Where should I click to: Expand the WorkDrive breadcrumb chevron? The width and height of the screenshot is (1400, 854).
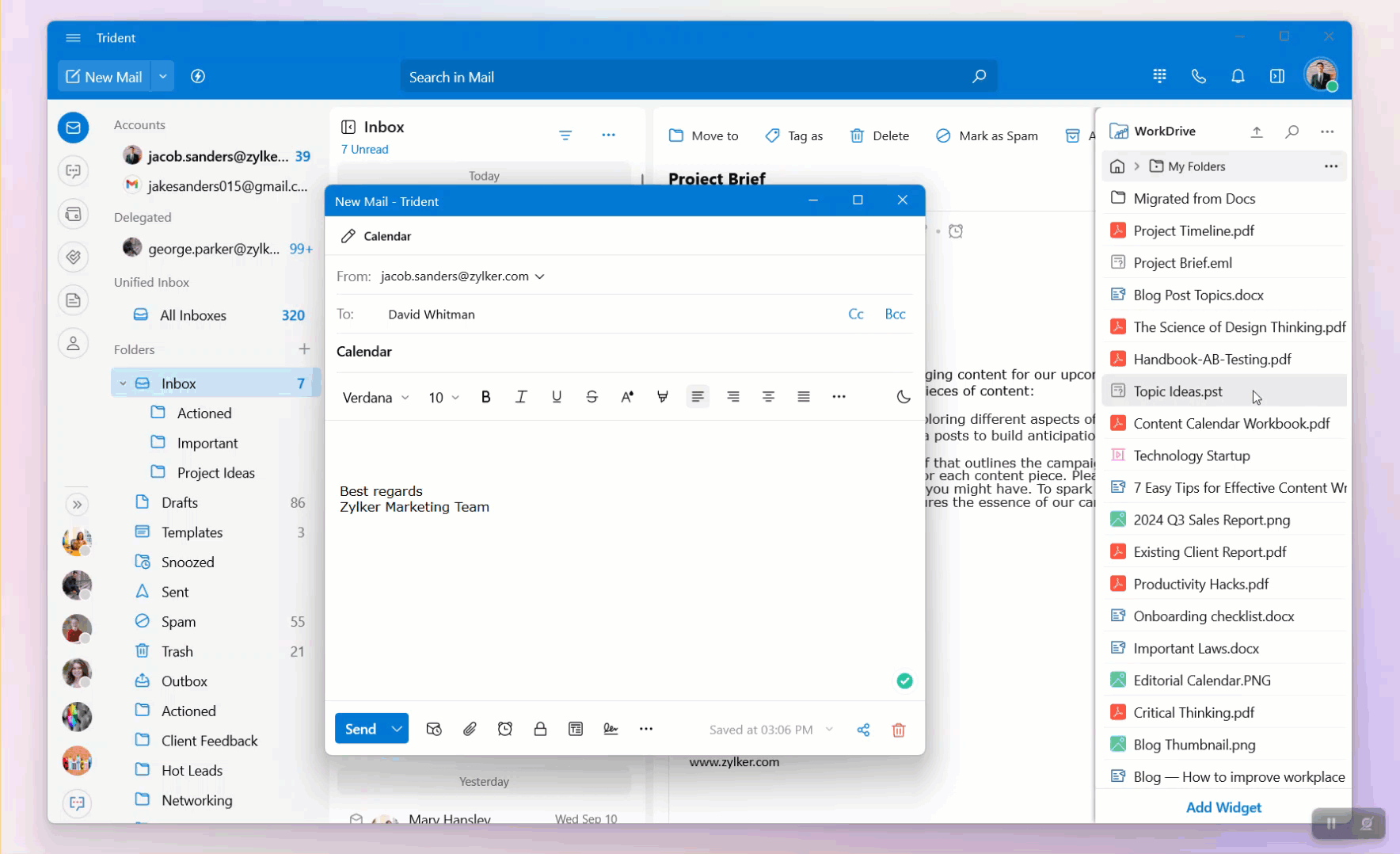coord(1137,166)
